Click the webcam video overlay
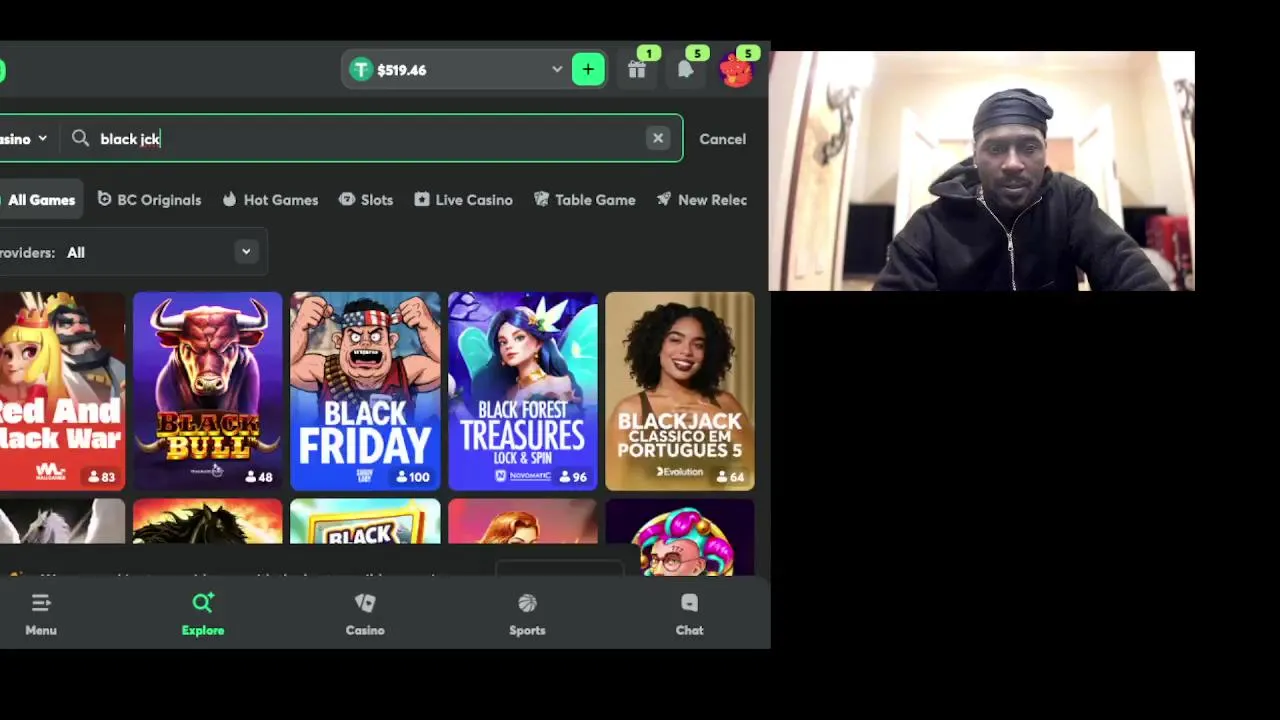 tap(981, 171)
